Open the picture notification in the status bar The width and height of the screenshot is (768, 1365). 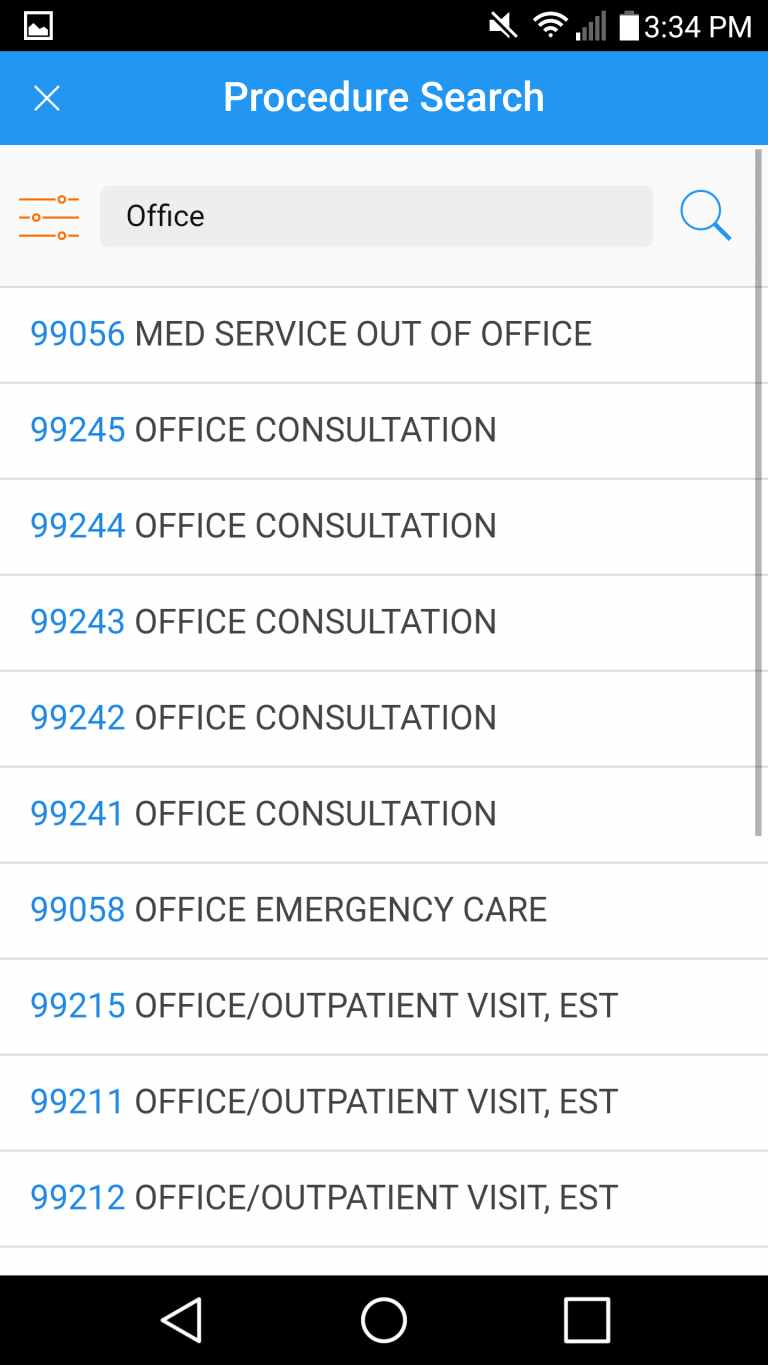[38, 26]
